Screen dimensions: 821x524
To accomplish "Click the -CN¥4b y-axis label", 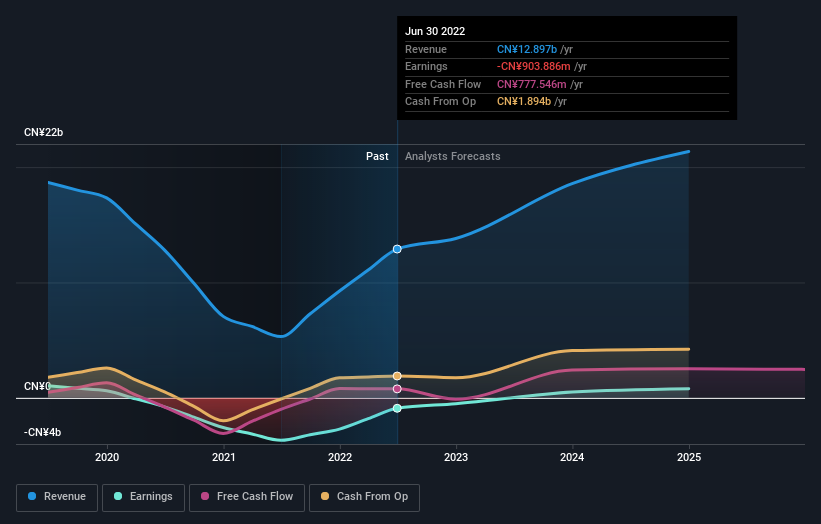I will click(42, 432).
